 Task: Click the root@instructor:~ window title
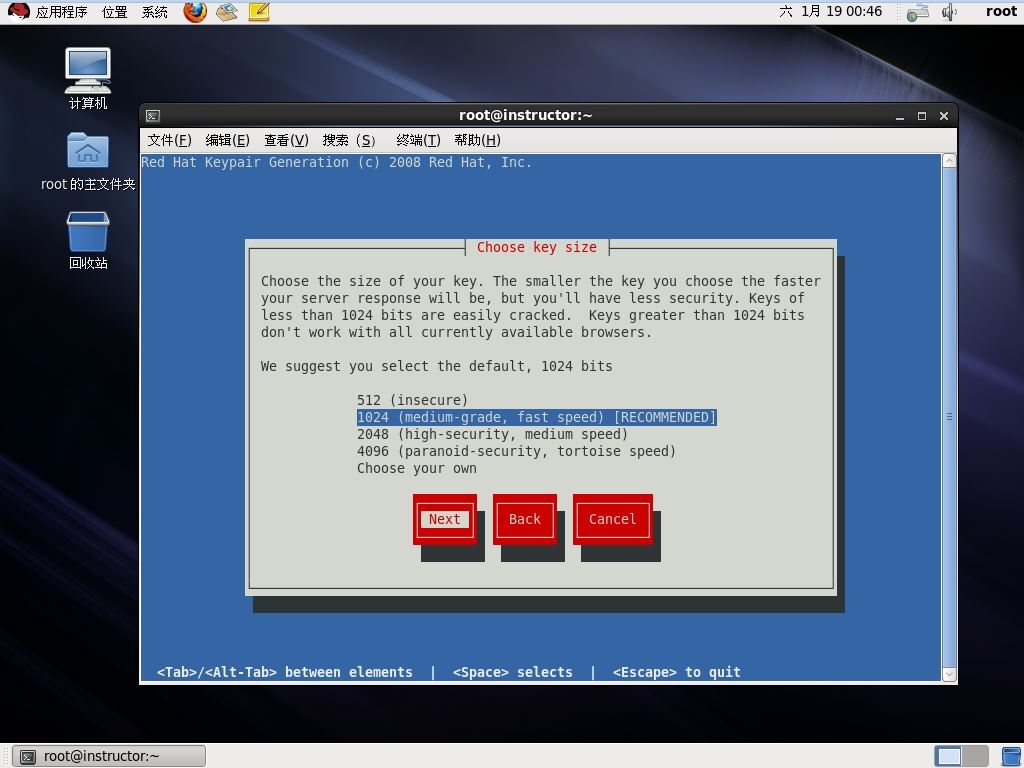point(526,116)
